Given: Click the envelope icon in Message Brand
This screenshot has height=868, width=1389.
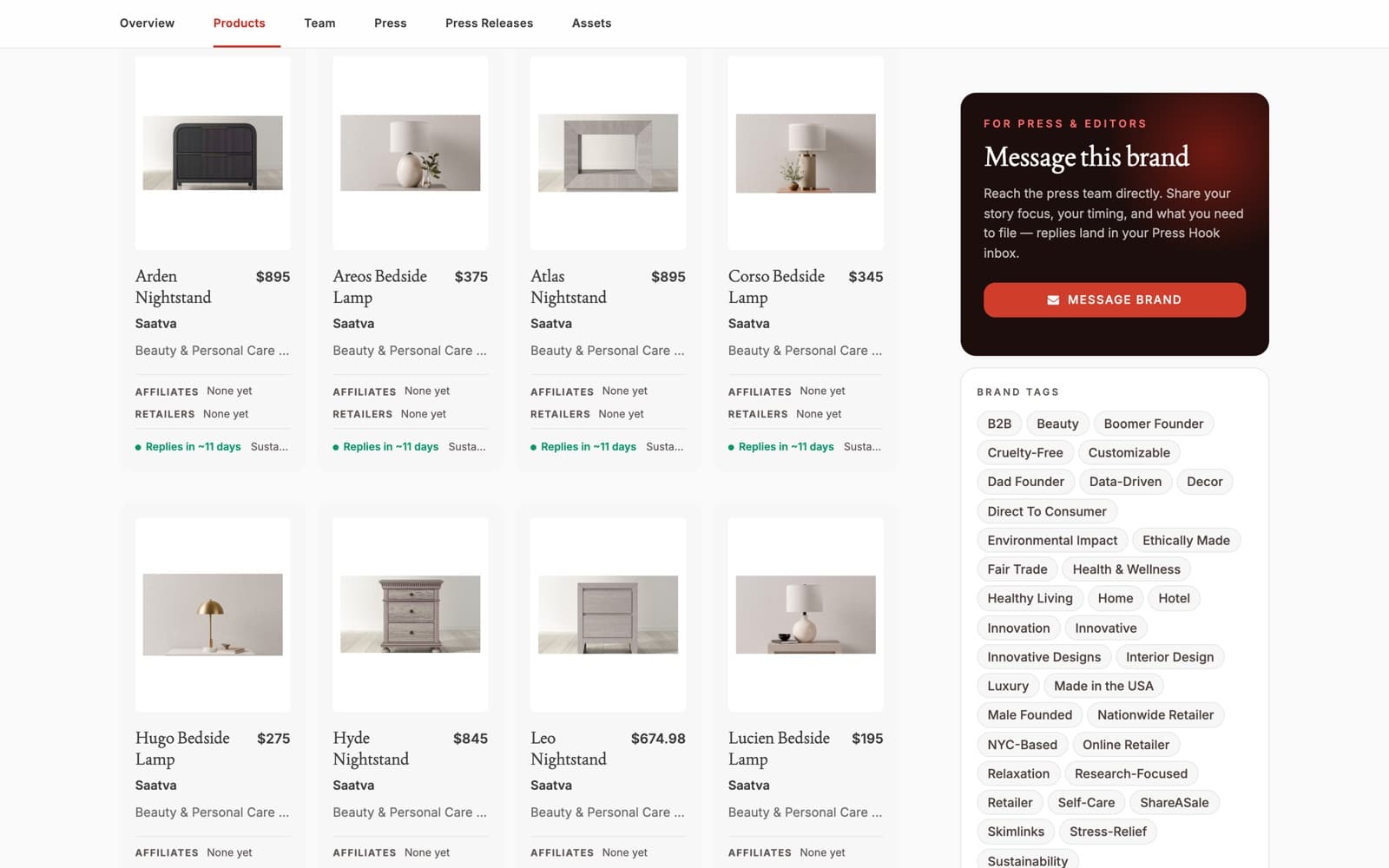Looking at the screenshot, I should [x=1053, y=299].
